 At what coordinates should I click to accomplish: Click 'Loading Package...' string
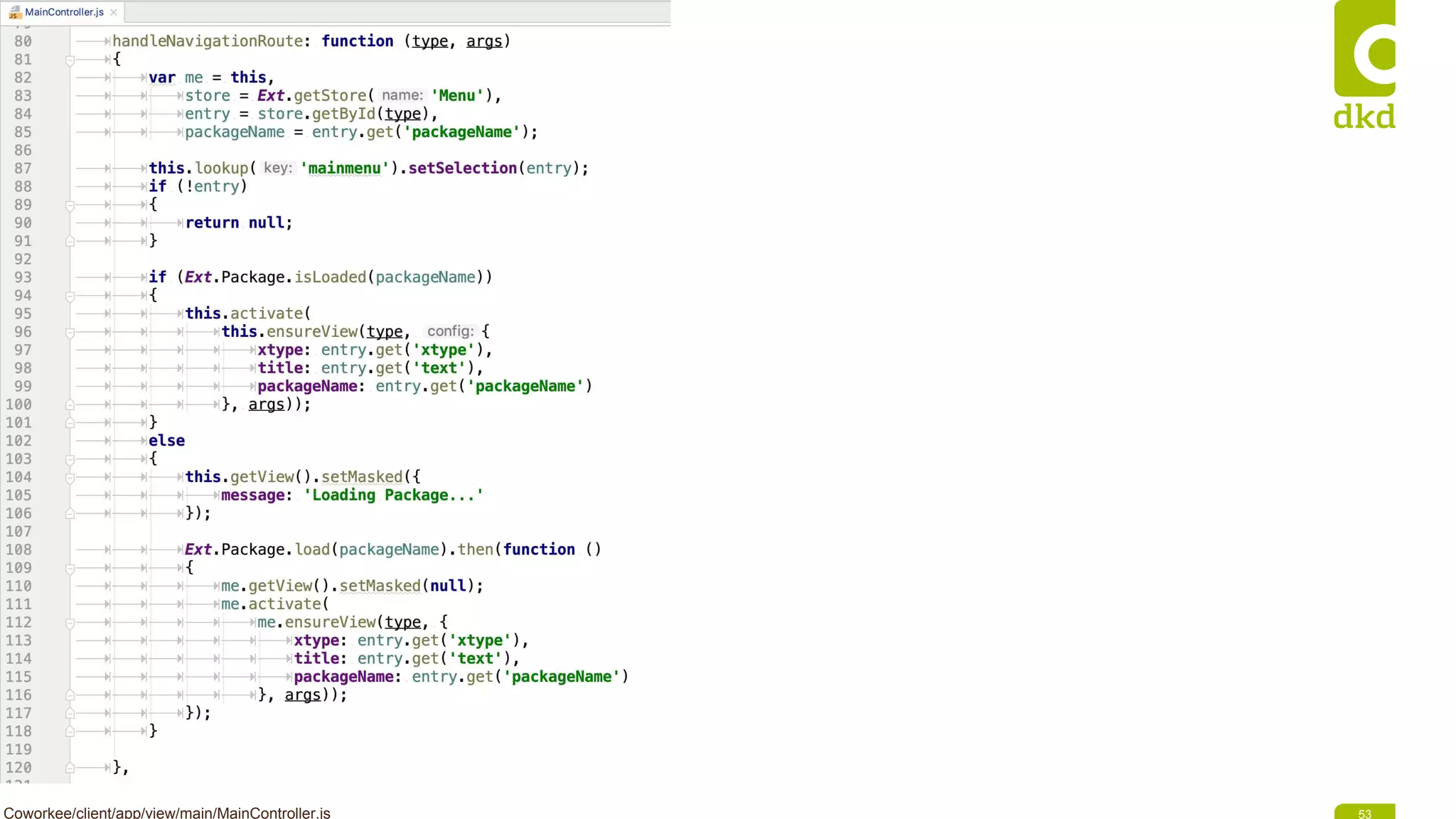tap(393, 496)
